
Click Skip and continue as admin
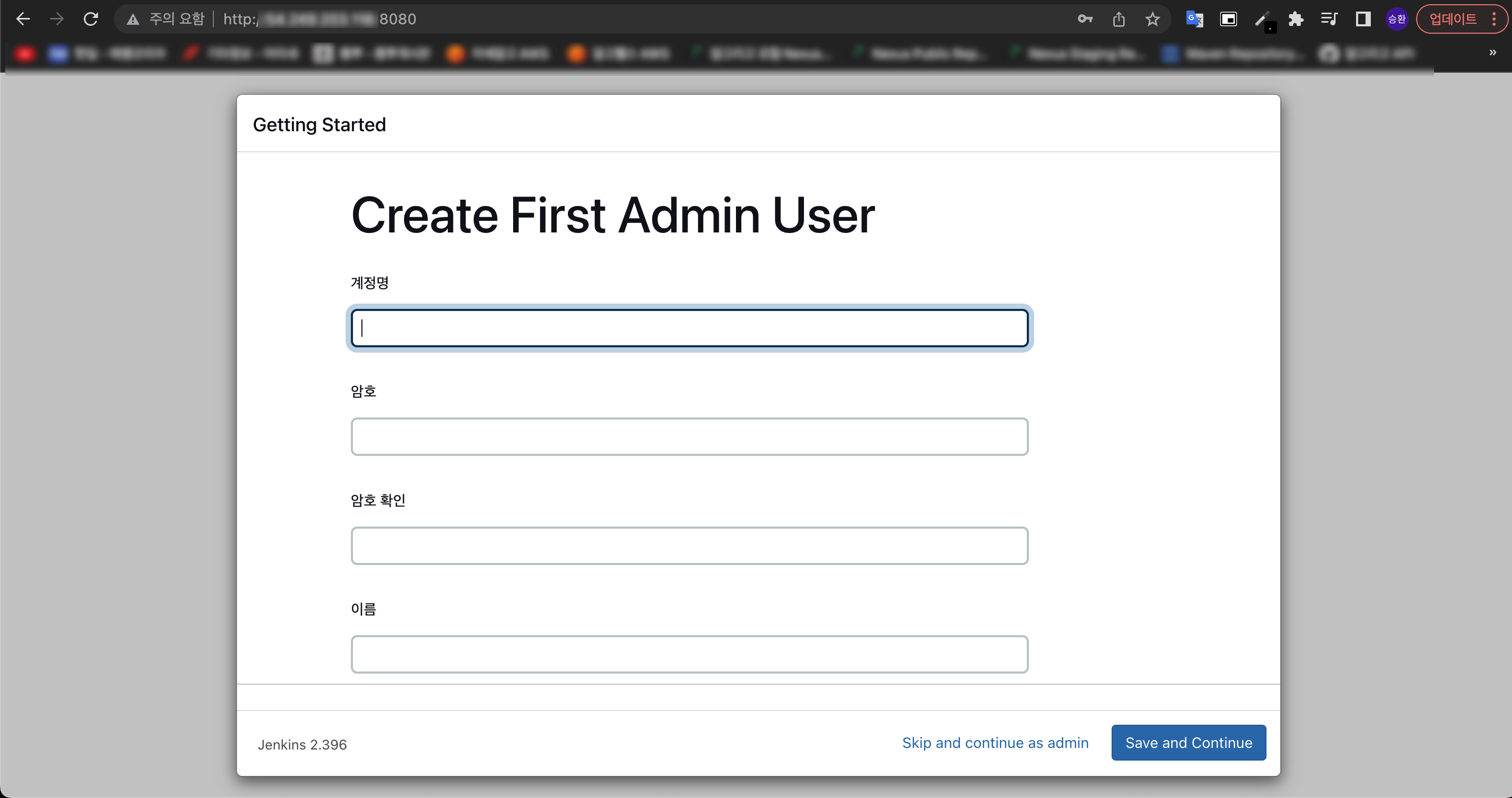pos(995,742)
